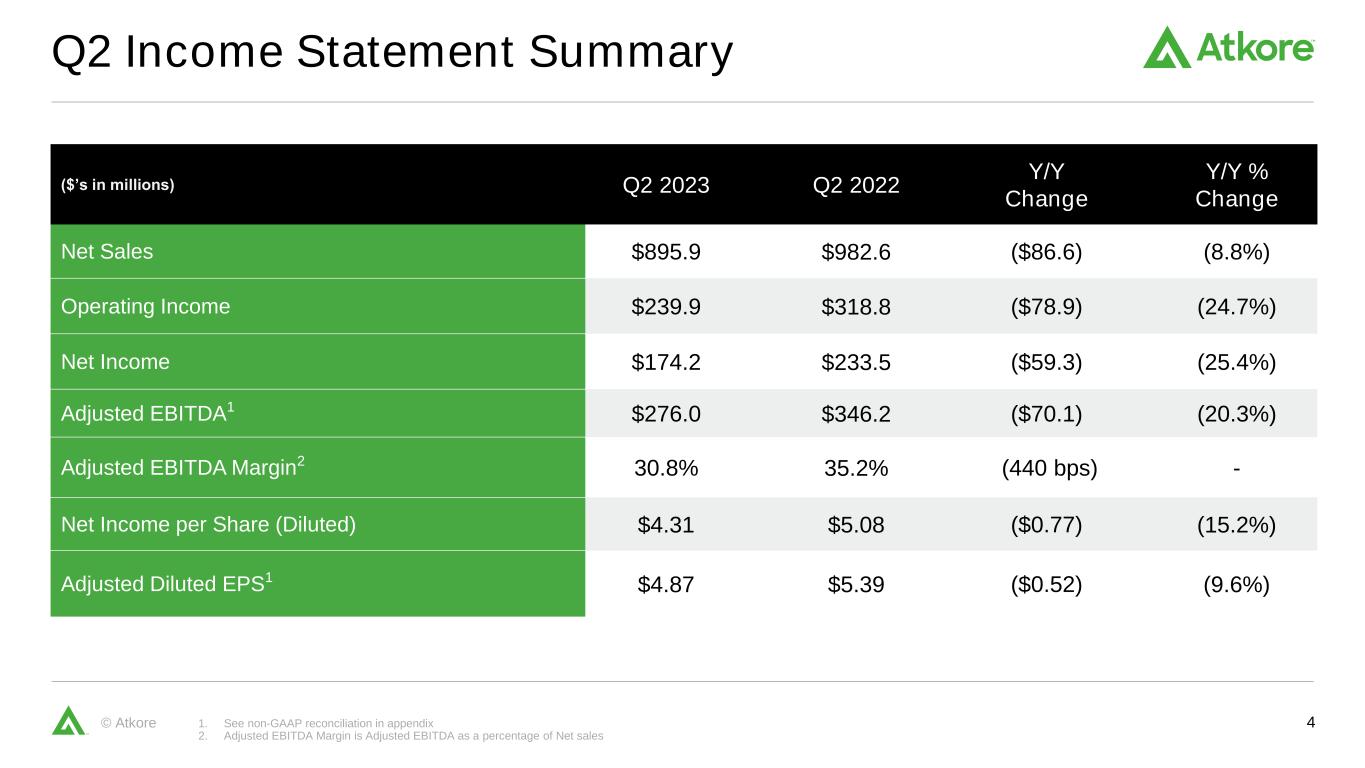Click the slide page number 4
This screenshot has height=768, width=1365.
[x=1310, y=722]
